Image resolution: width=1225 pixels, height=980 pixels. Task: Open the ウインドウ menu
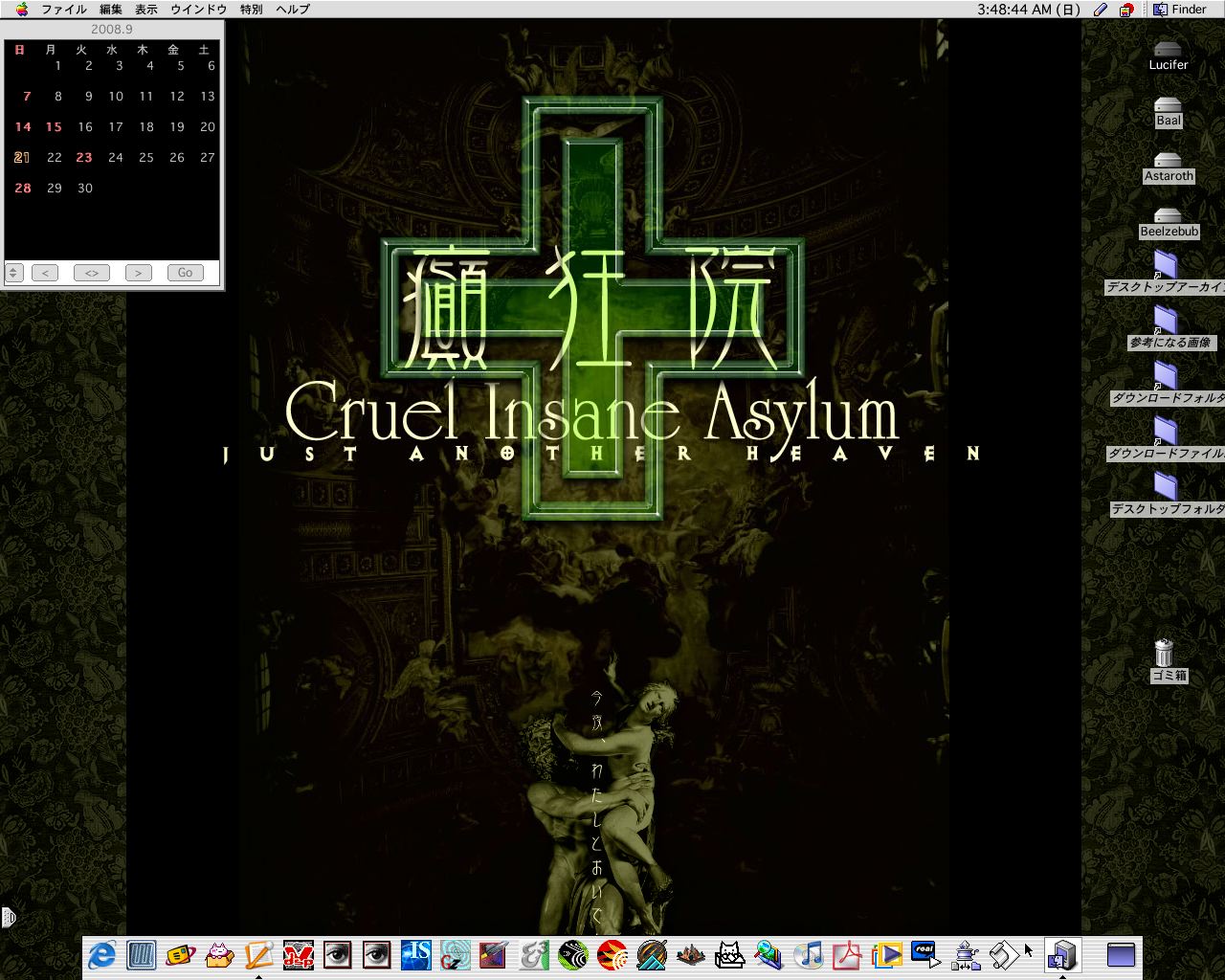(x=199, y=10)
